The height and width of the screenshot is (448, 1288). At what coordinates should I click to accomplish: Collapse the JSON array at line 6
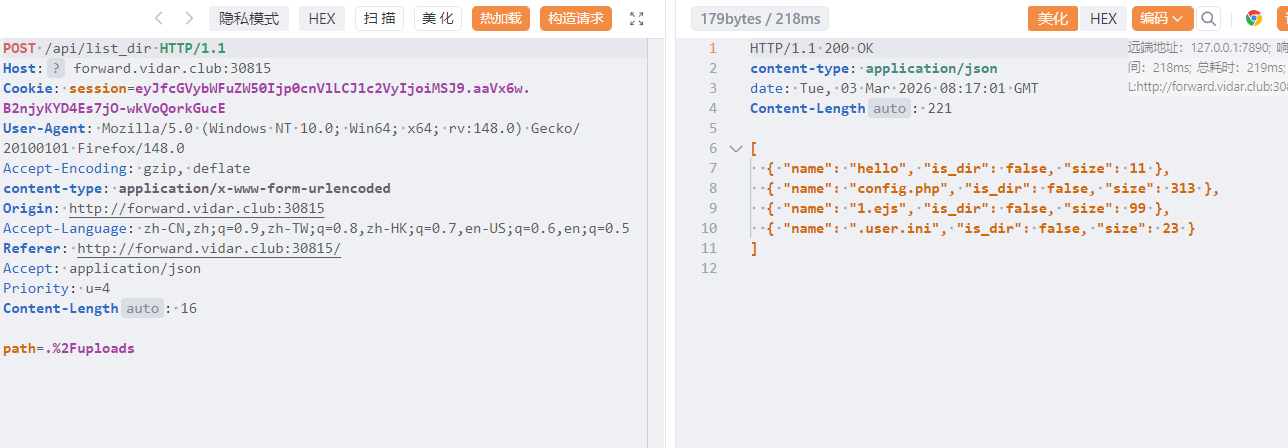coord(736,148)
